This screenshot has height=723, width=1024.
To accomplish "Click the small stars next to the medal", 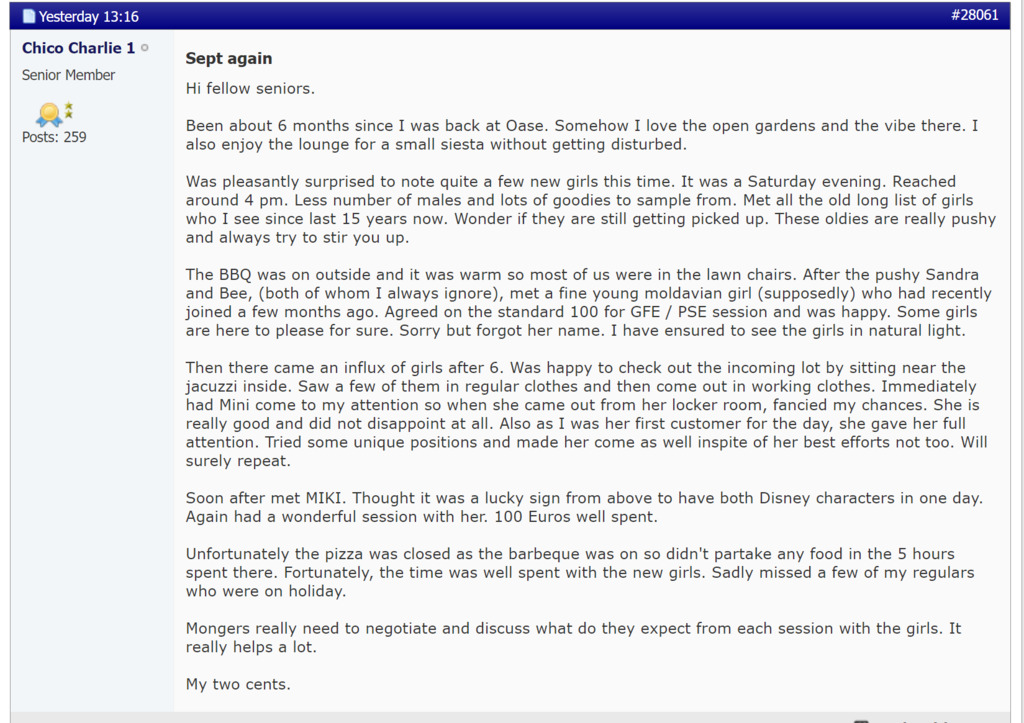I will (69, 109).
